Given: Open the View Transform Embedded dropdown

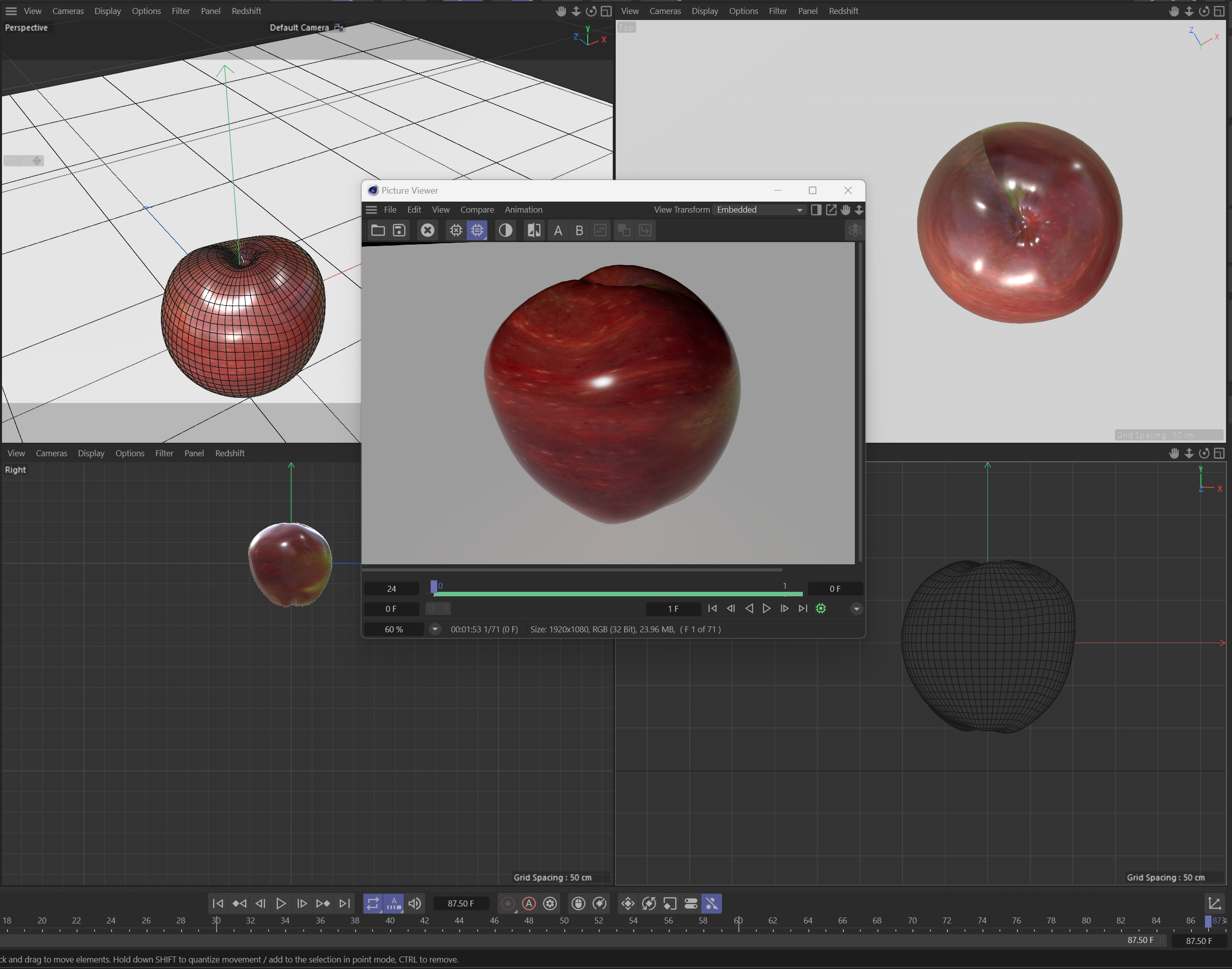Looking at the screenshot, I should pyautogui.click(x=759, y=209).
